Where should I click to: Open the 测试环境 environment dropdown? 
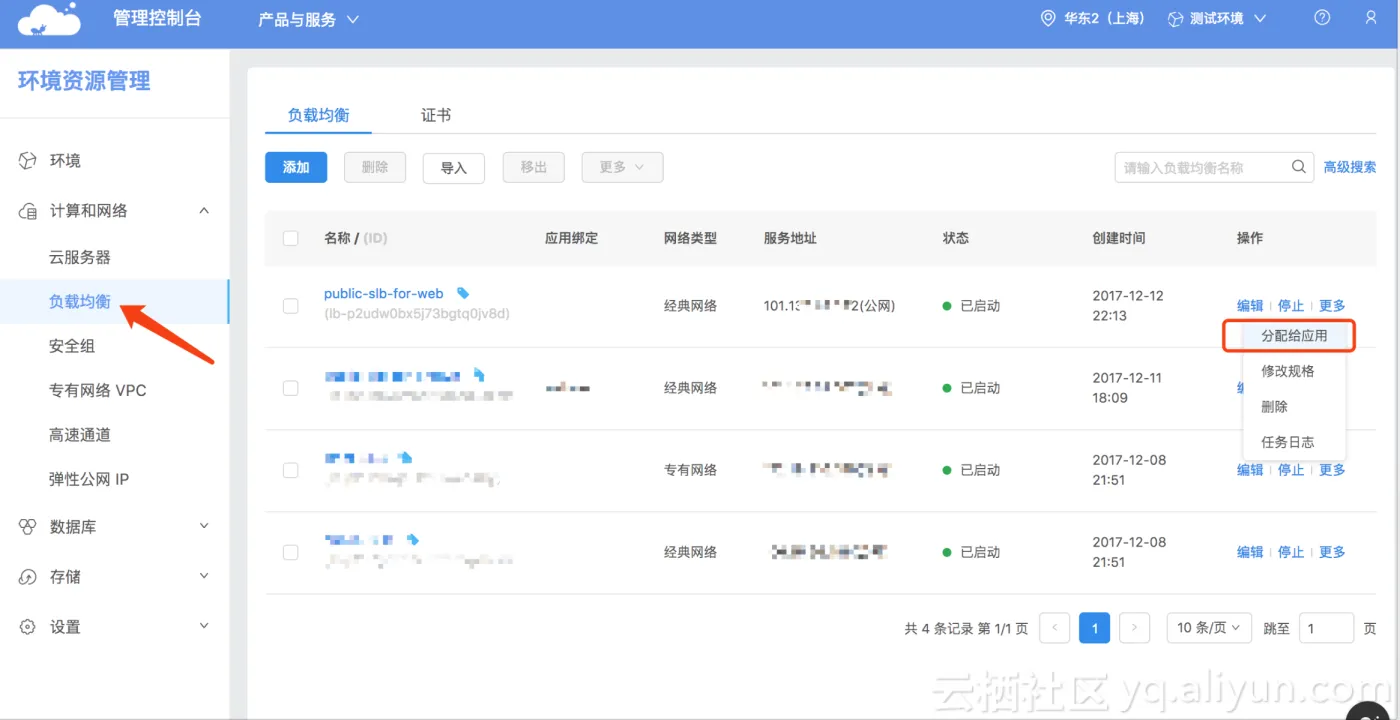click(1217, 19)
